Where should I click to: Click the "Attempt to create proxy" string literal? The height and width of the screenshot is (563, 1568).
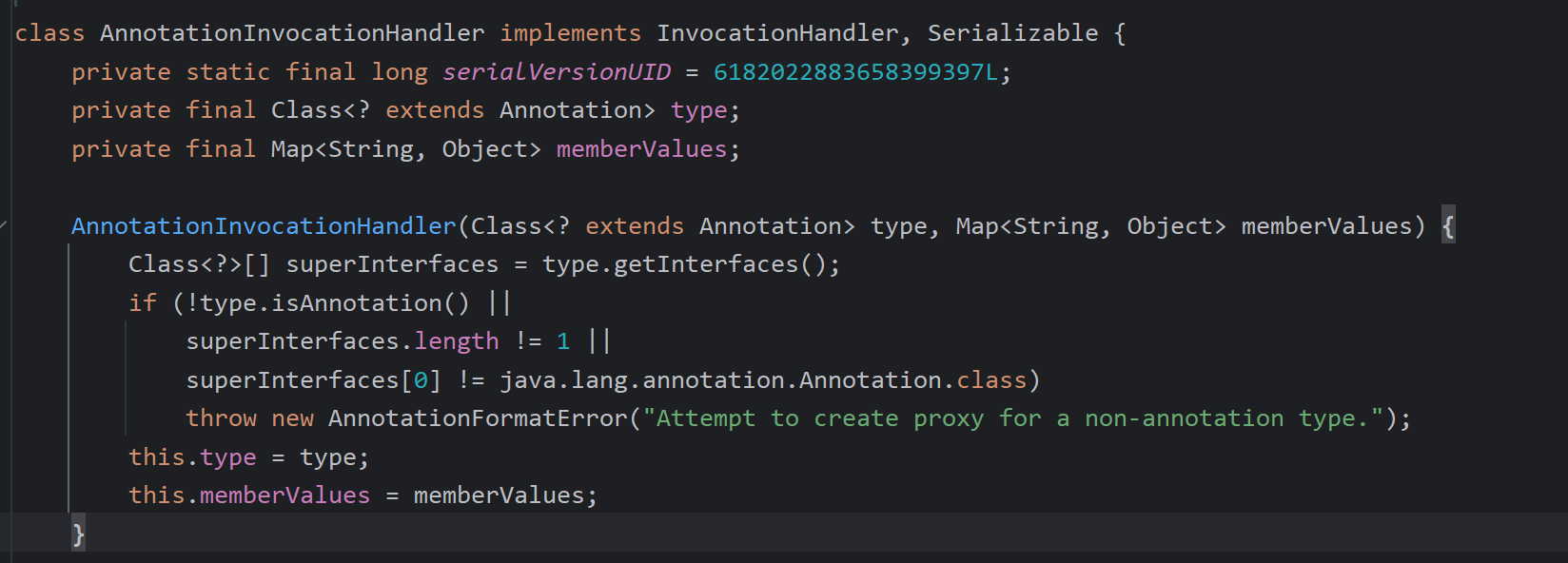(x=1013, y=418)
